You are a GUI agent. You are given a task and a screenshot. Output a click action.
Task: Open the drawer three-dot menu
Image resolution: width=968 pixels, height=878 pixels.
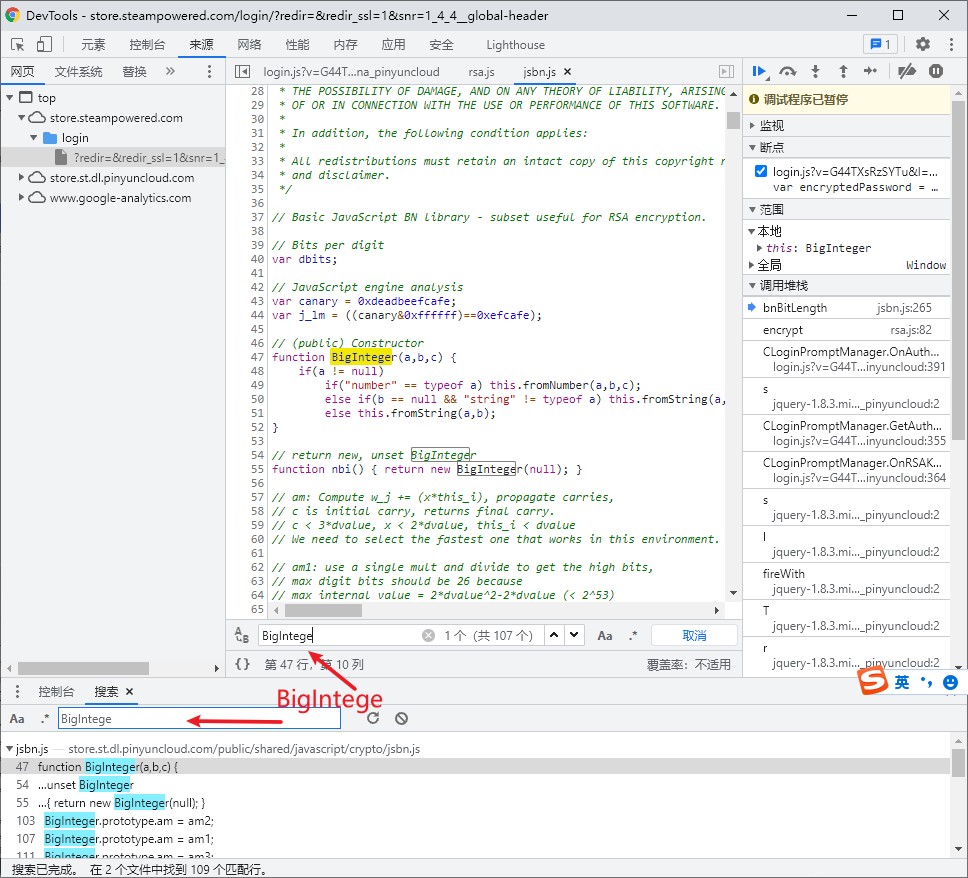click(x=17, y=692)
